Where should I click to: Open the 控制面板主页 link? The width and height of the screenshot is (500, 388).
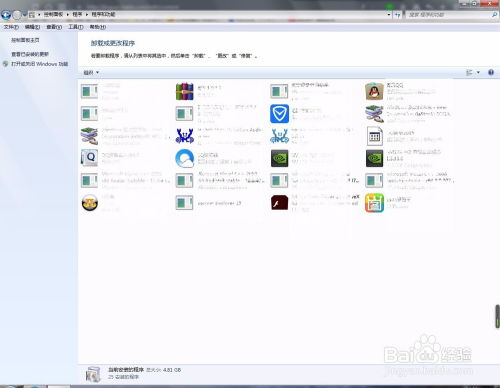pyautogui.click(x=25, y=40)
